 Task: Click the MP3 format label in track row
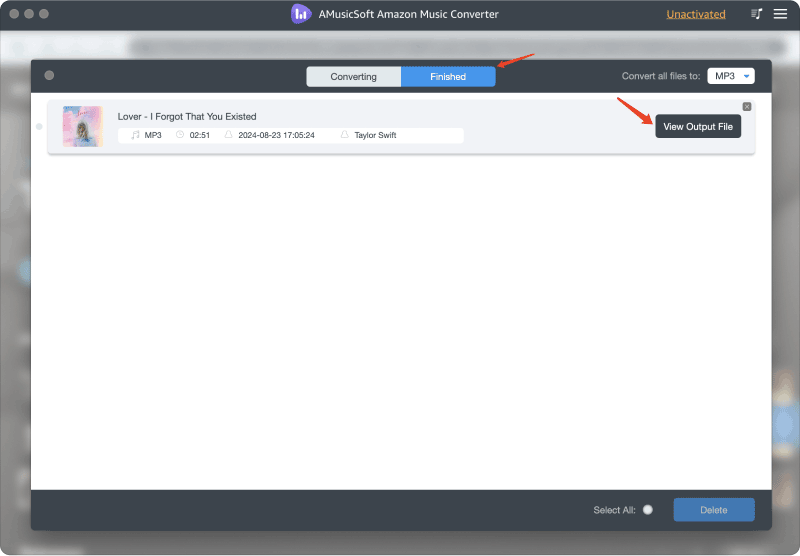pyautogui.click(x=153, y=135)
